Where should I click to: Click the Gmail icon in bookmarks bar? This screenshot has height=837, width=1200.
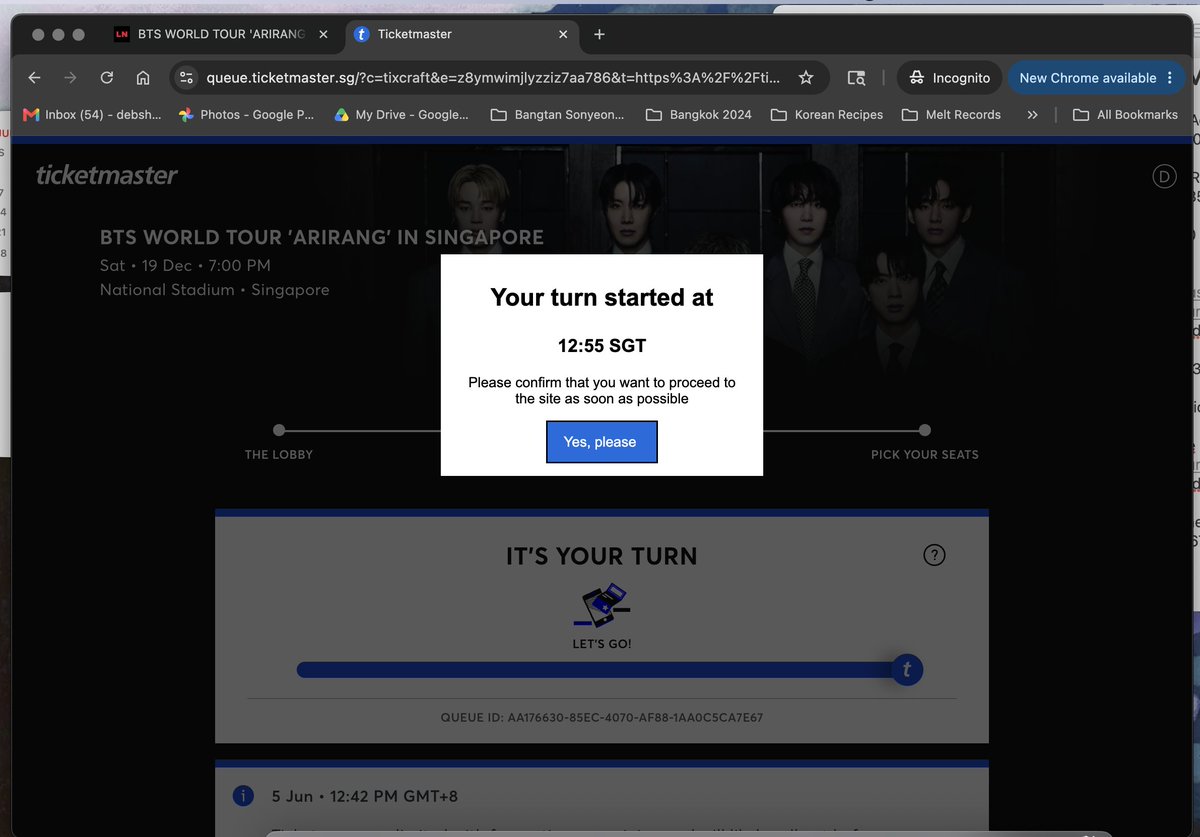(x=31, y=115)
